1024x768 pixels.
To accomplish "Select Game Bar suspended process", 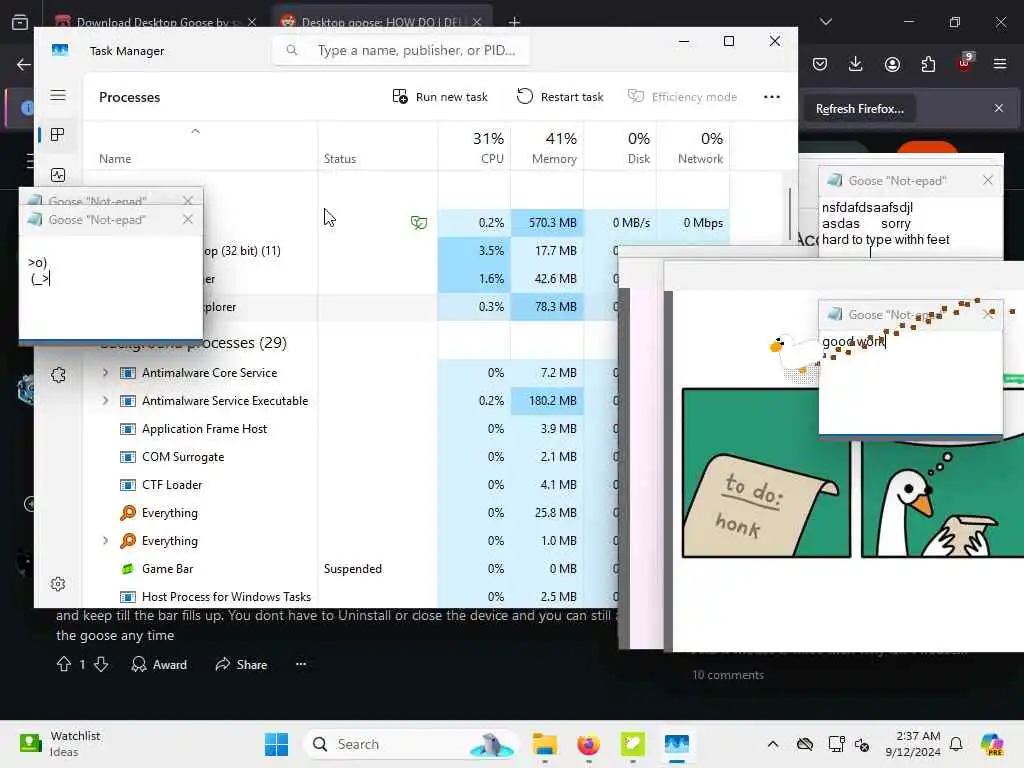I will 167,569.
